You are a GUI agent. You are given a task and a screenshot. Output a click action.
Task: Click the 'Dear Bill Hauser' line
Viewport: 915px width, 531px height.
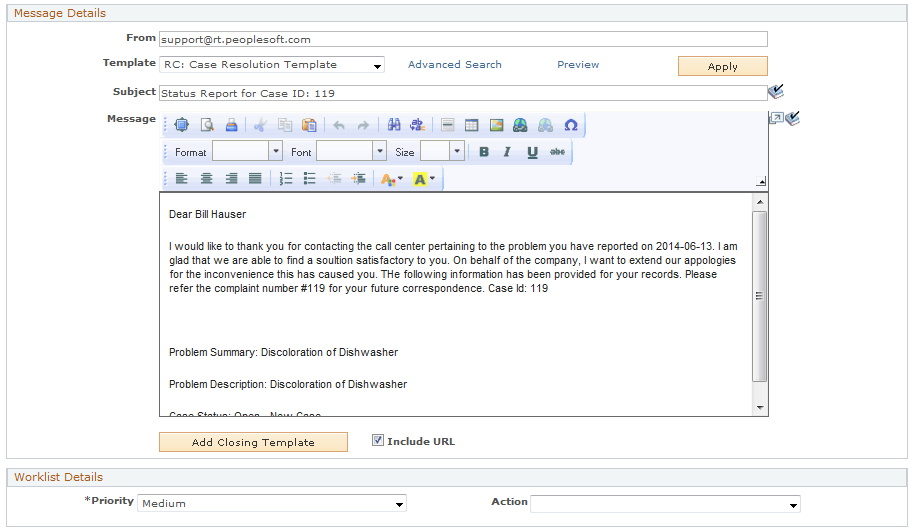point(208,214)
